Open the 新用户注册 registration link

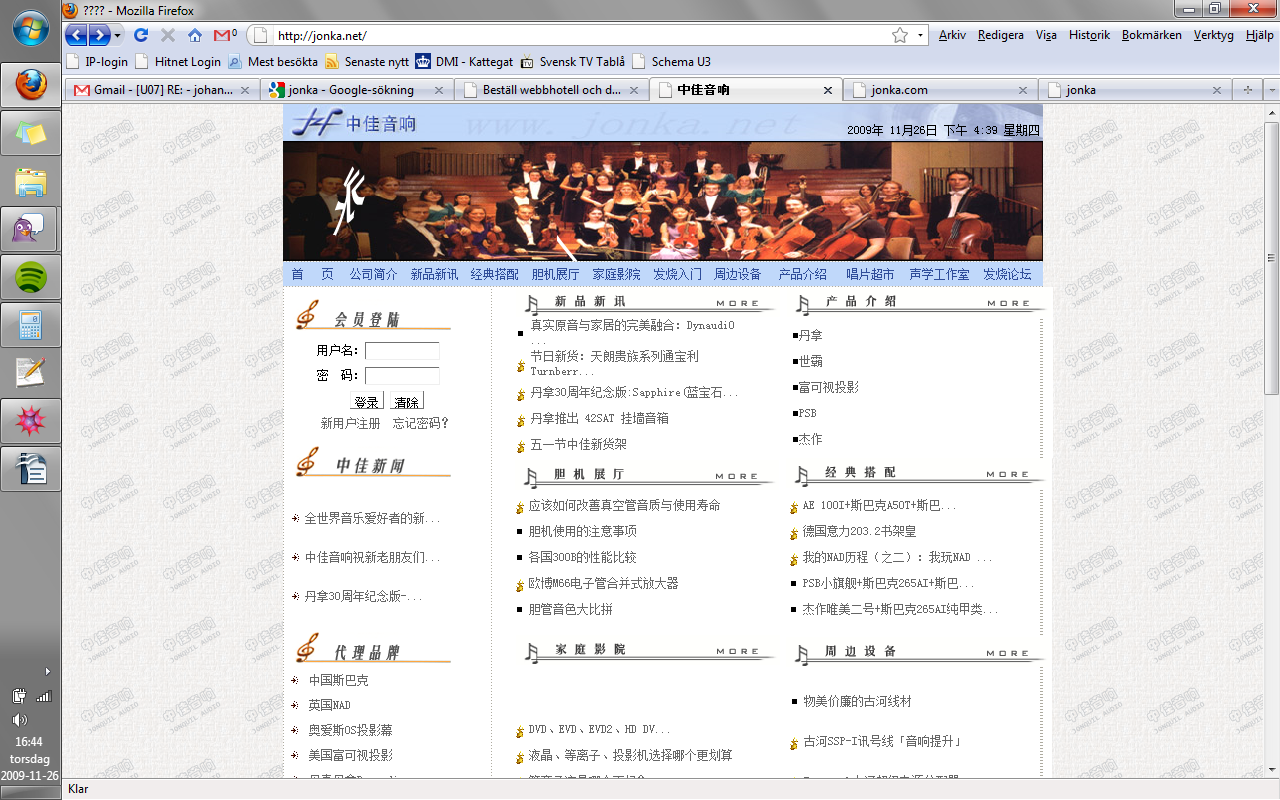point(350,424)
